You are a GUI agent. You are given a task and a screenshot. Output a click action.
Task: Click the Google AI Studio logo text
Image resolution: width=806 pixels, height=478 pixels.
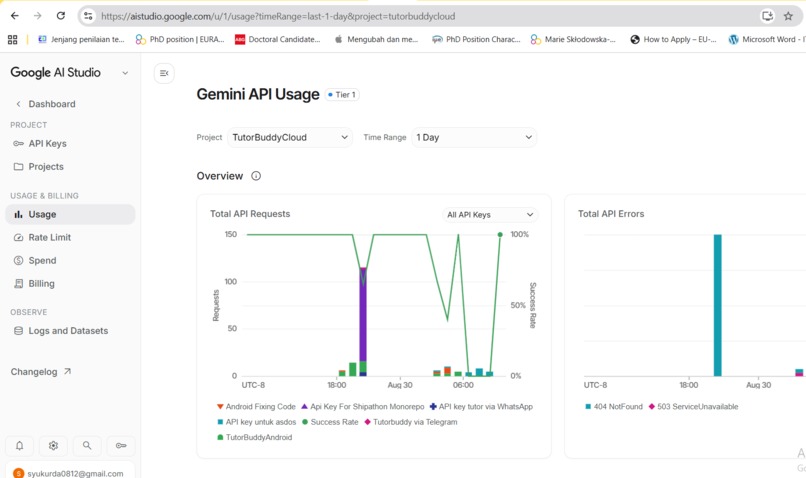(x=56, y=72)
